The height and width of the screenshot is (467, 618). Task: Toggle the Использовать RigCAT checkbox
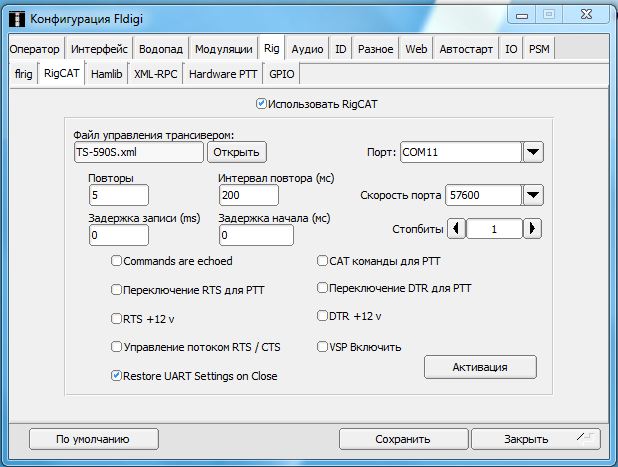pos(262,103)
